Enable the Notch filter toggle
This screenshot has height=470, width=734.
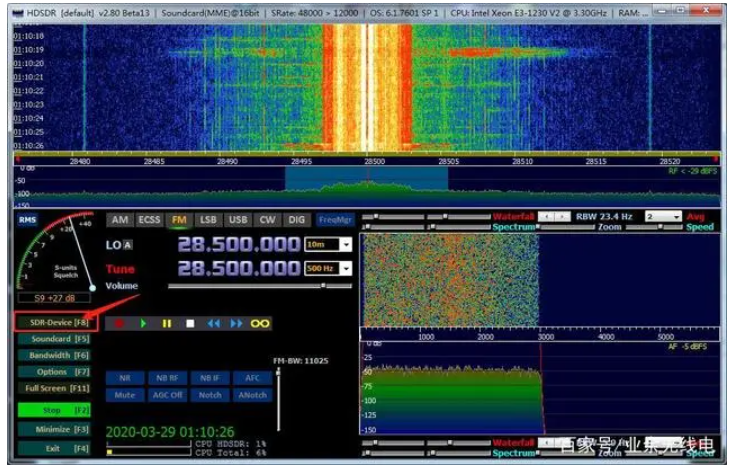click(x=209, y=395)
